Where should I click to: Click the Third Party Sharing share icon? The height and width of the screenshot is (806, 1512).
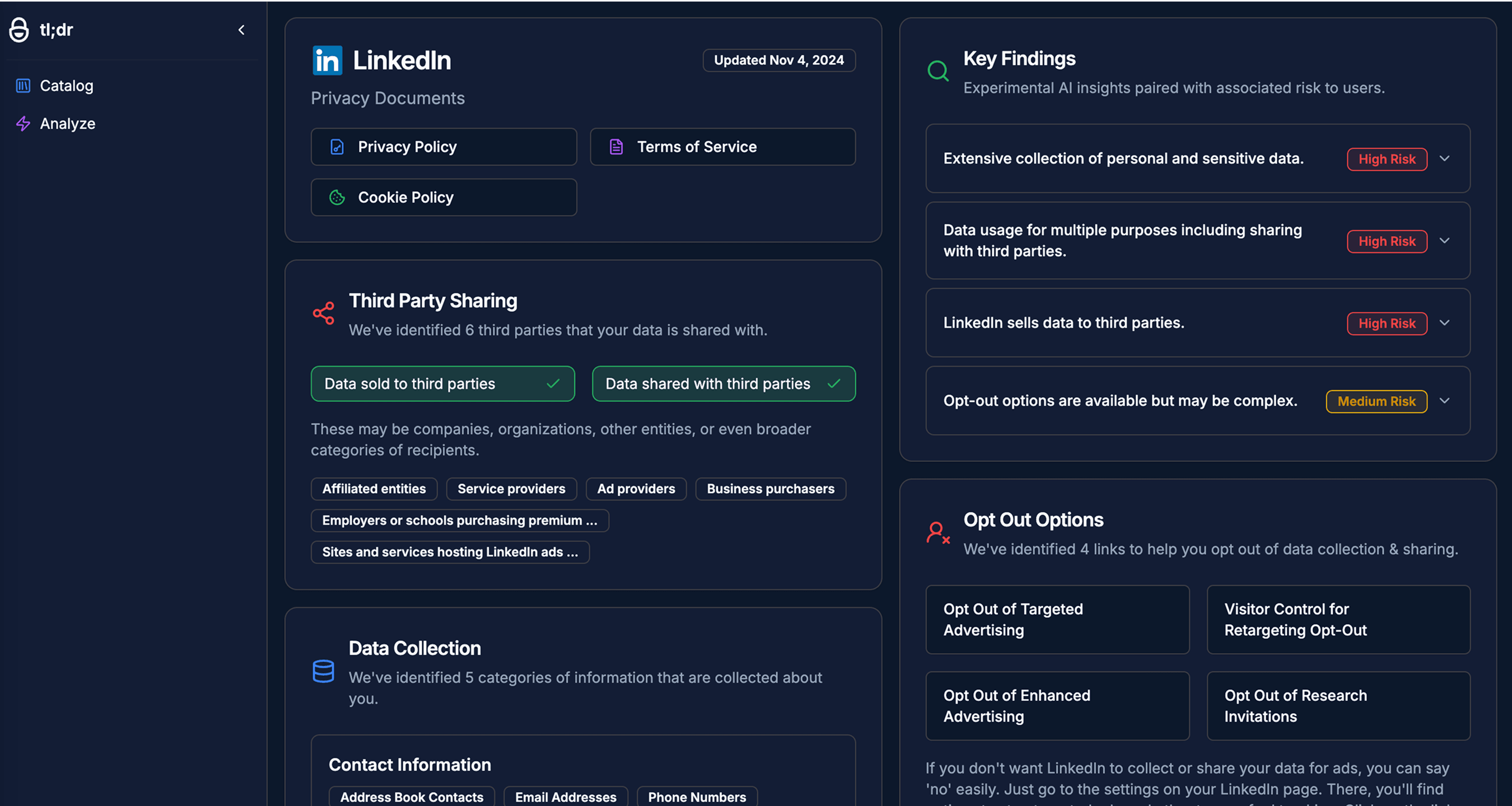click(324, 313)
